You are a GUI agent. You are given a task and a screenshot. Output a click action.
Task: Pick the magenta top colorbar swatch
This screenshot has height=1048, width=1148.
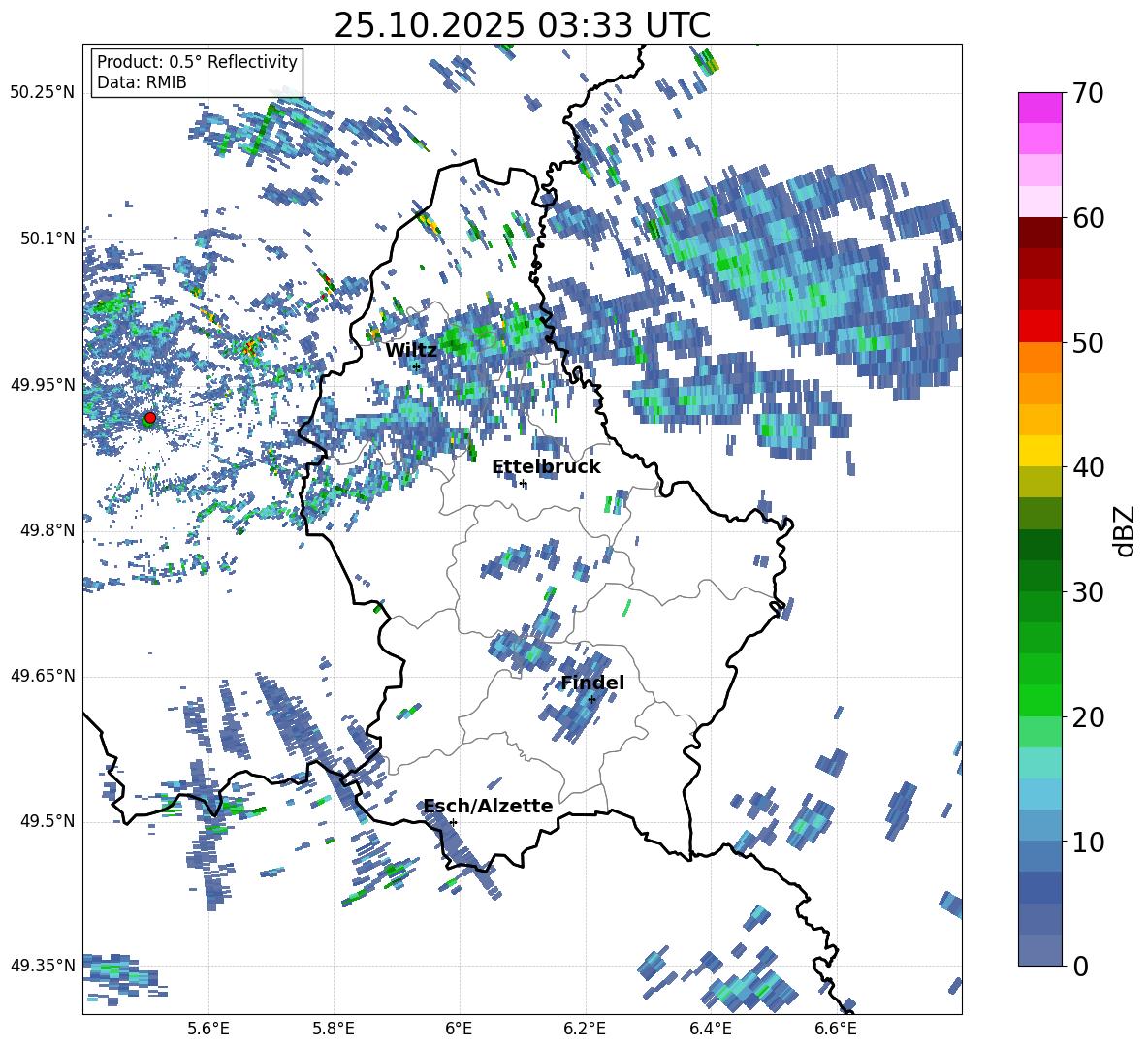point(1039,108)
